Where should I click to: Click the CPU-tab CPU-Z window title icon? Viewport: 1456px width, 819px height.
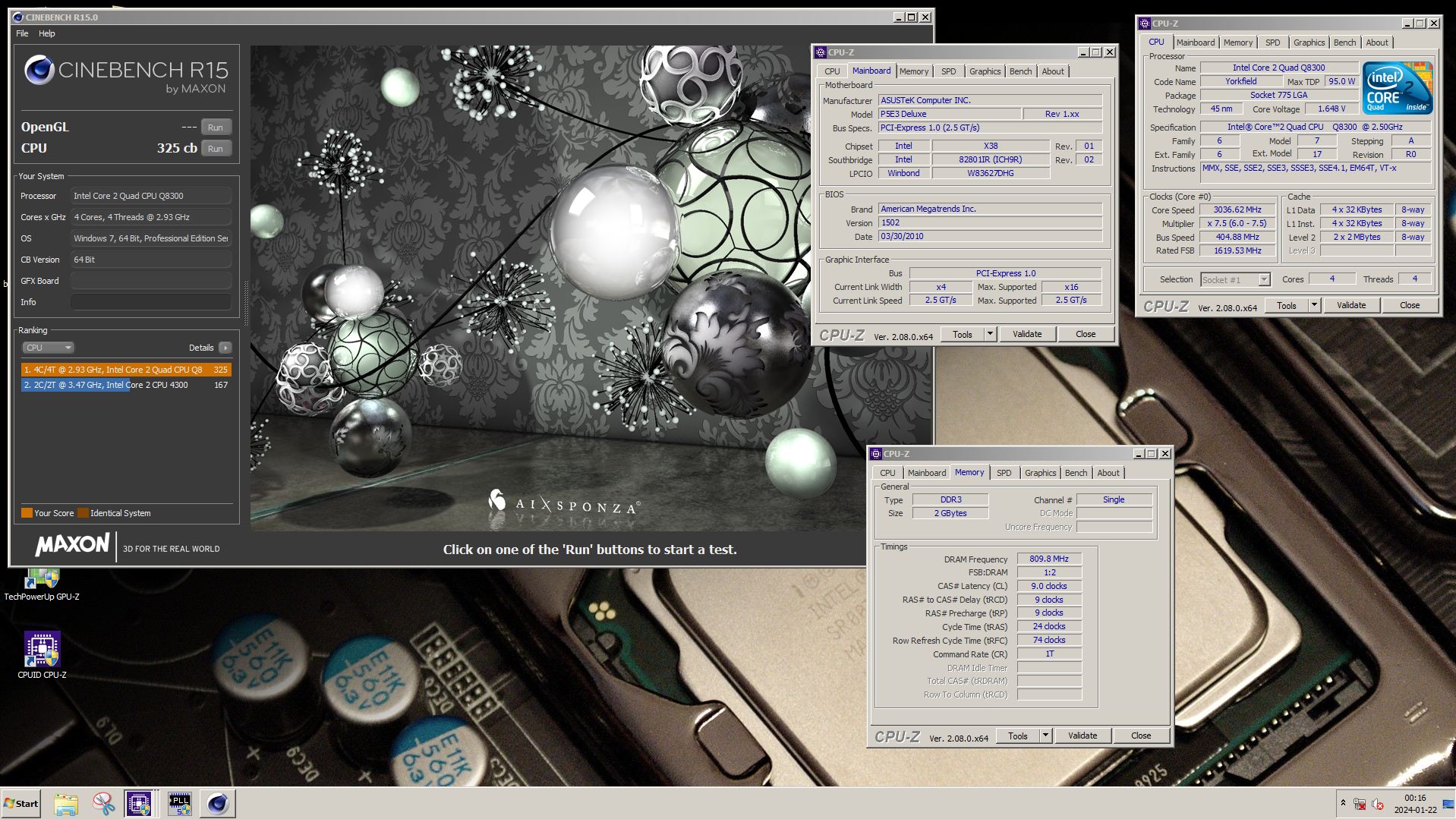point(1145,24)
